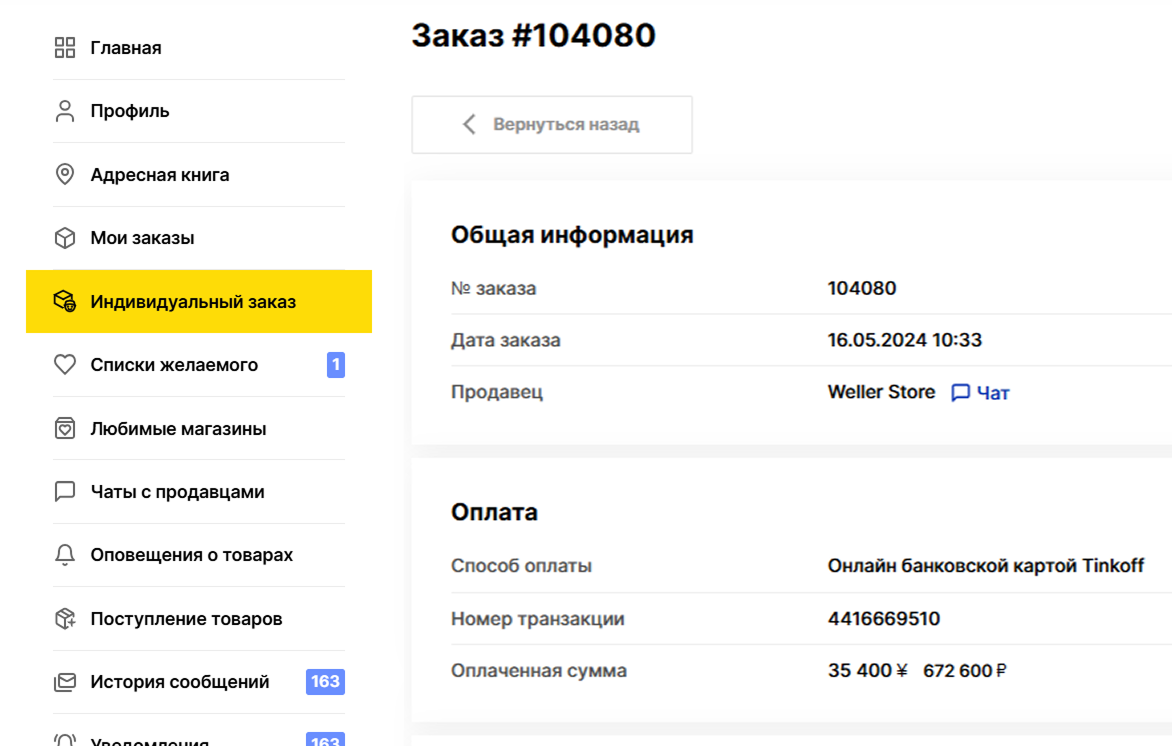This screenshot has height=746, width=1172.
Task: Select the Адресная книга location pin icon
Action: 64,173
